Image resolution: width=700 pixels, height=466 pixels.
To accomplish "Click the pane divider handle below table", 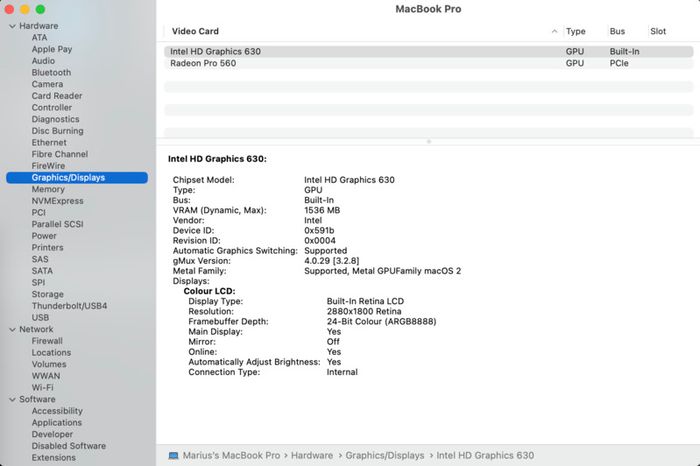I will click(x=429, y=141).
